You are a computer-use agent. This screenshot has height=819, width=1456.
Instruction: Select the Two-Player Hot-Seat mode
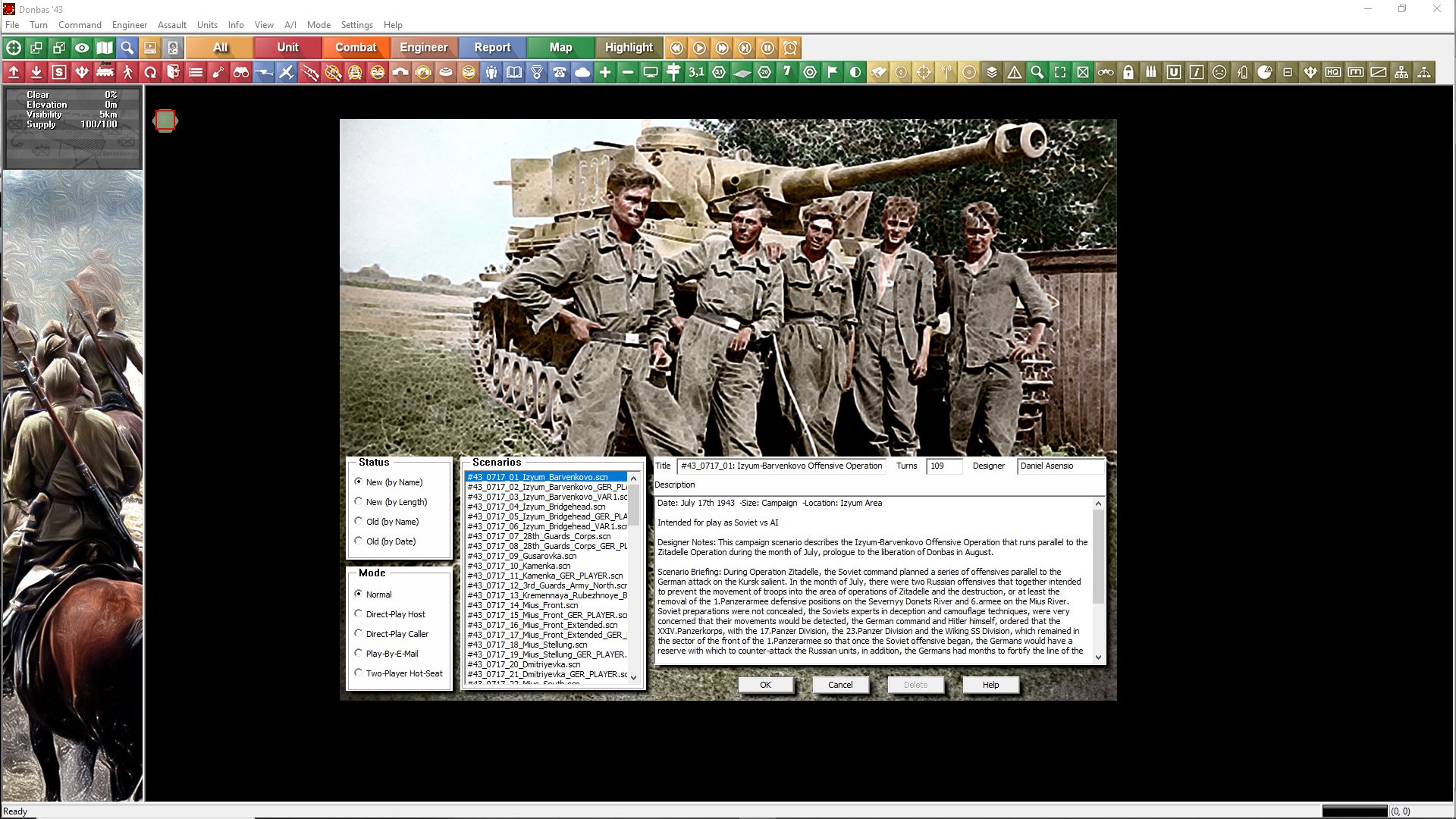[x=359, y=673]
